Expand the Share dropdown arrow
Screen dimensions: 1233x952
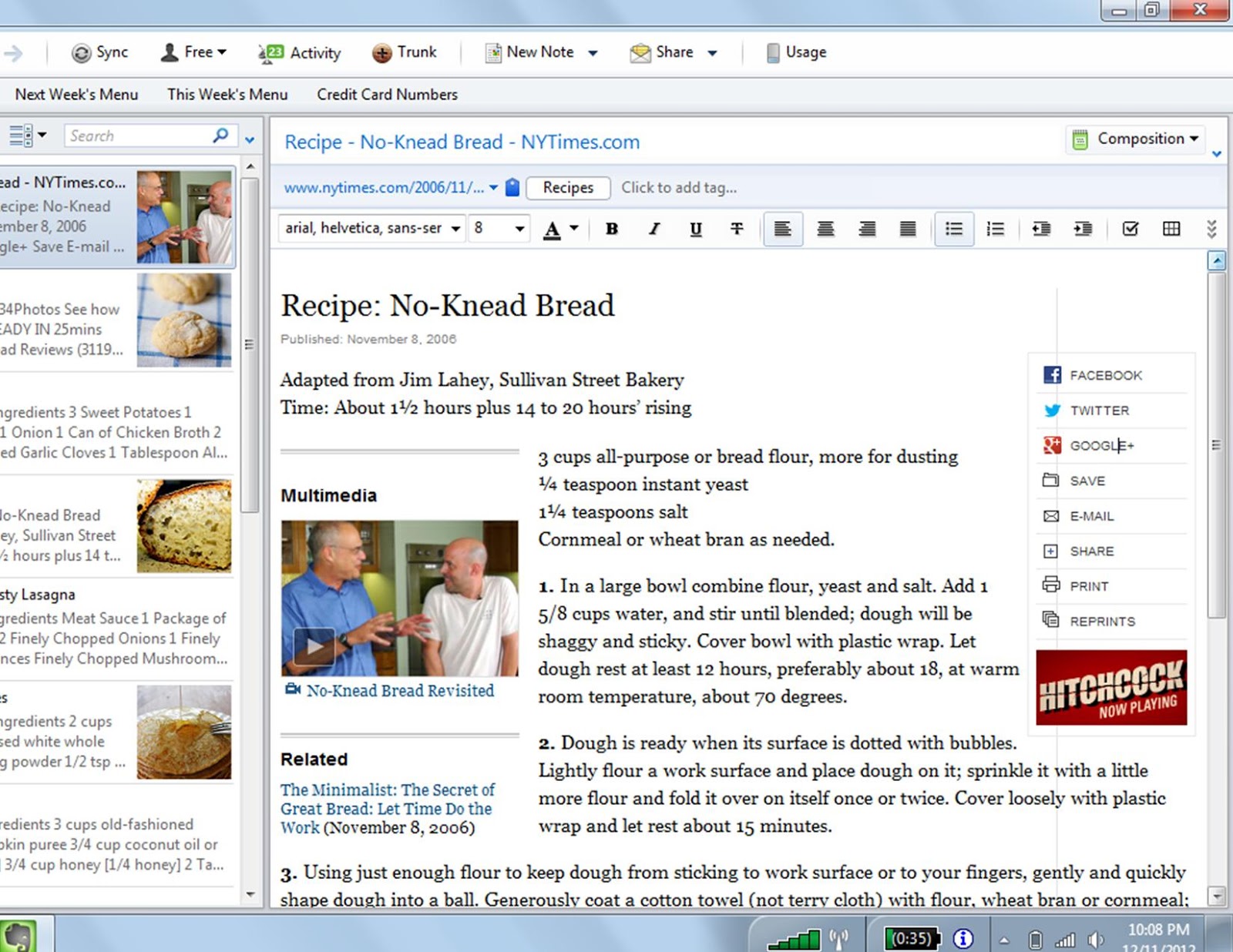712,53
